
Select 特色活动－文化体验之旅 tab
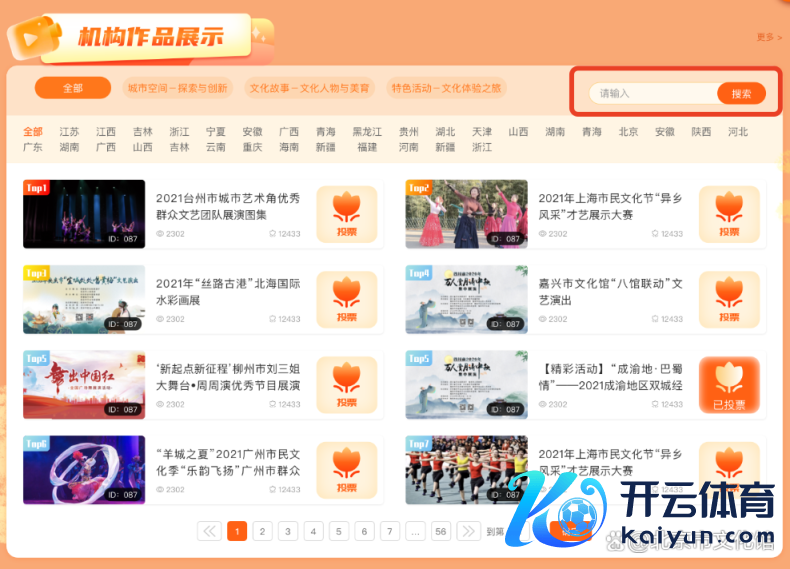(446, 88)
